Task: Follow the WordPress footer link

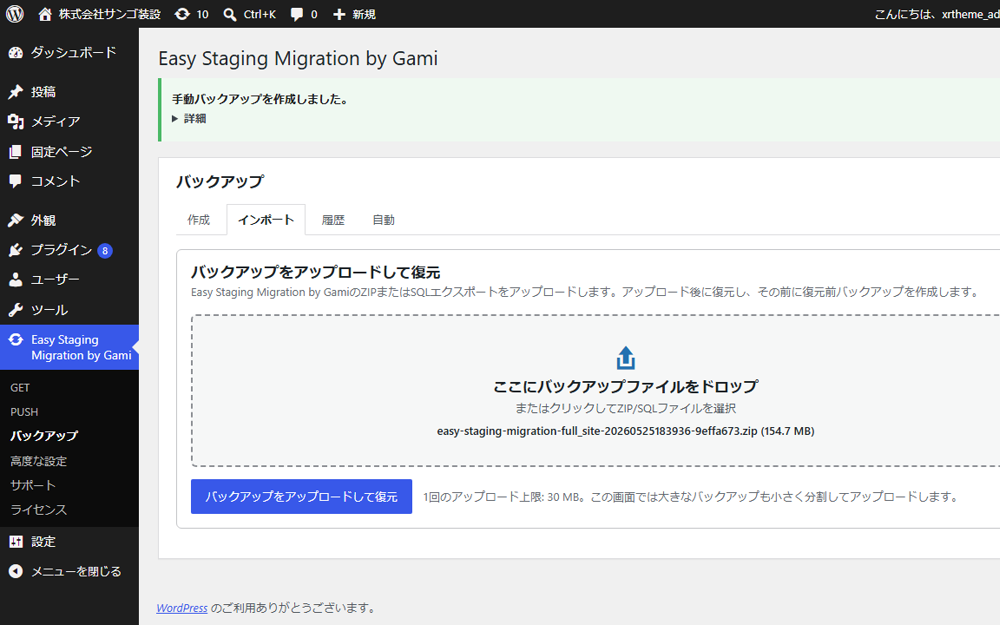Action: coord(182,608)
